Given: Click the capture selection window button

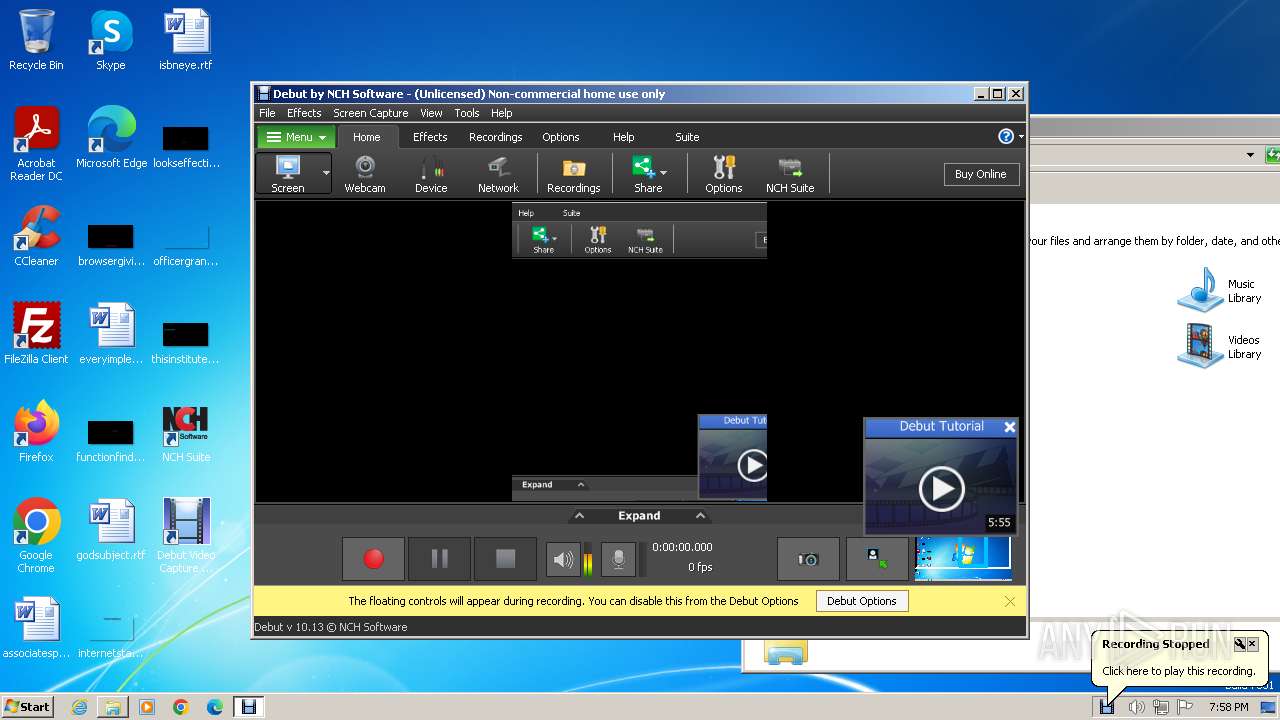Looking at the screenshot, I should pos(877,559).
